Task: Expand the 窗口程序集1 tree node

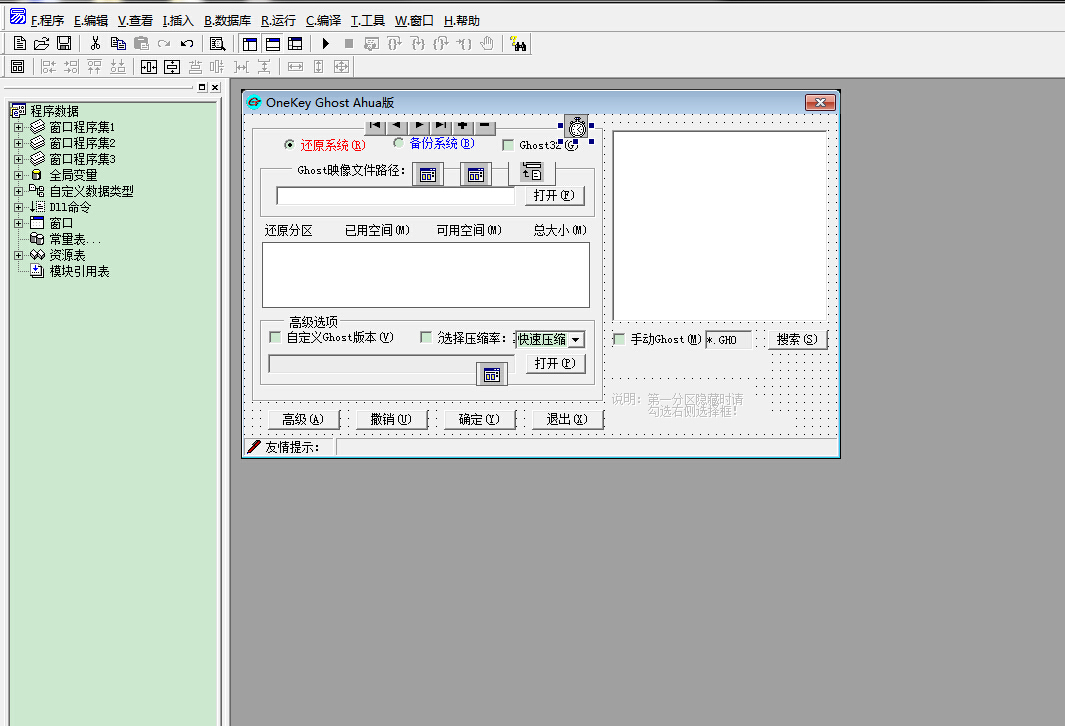Action: pos(18,127)
